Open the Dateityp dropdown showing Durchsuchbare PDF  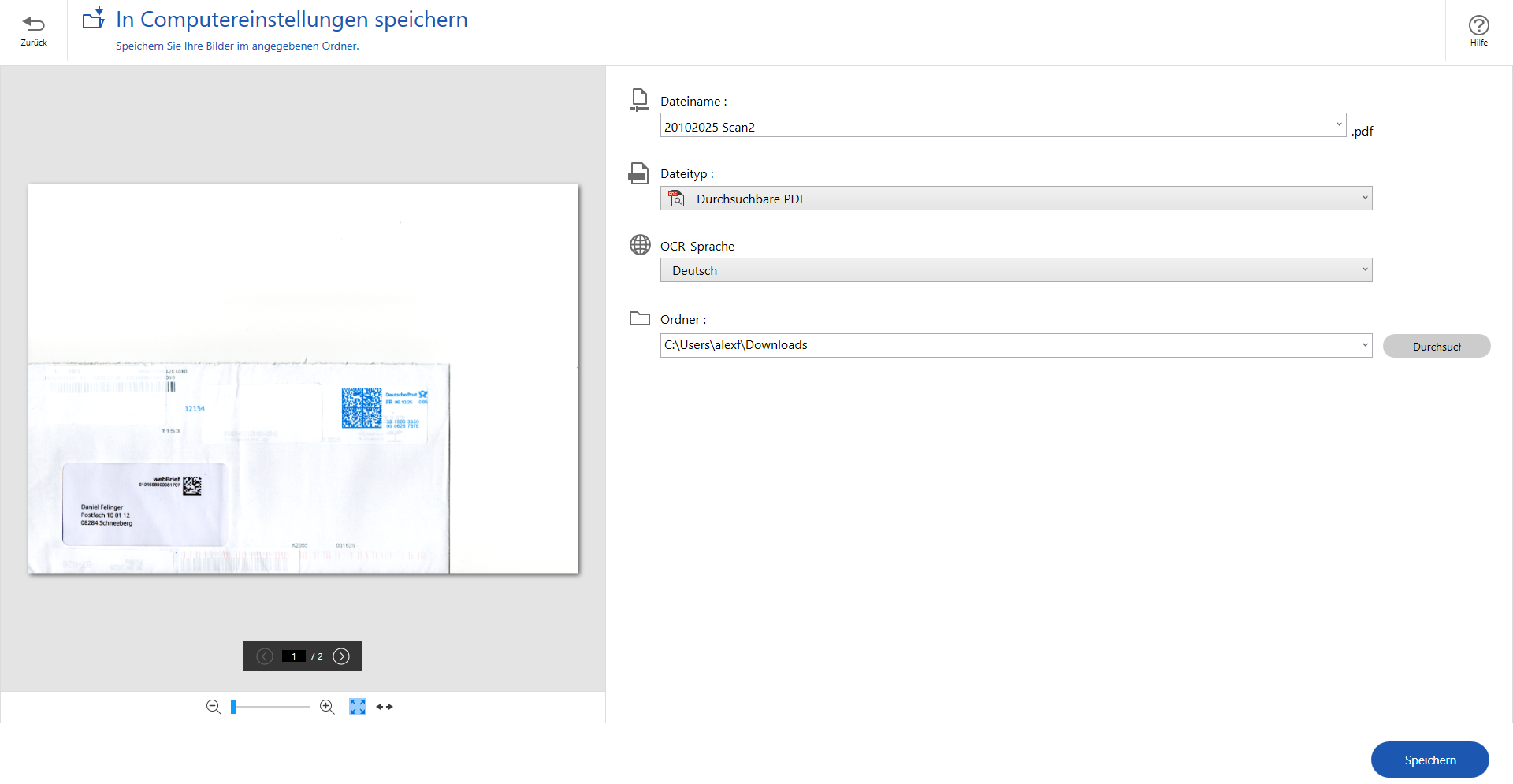coord(1016,199)
